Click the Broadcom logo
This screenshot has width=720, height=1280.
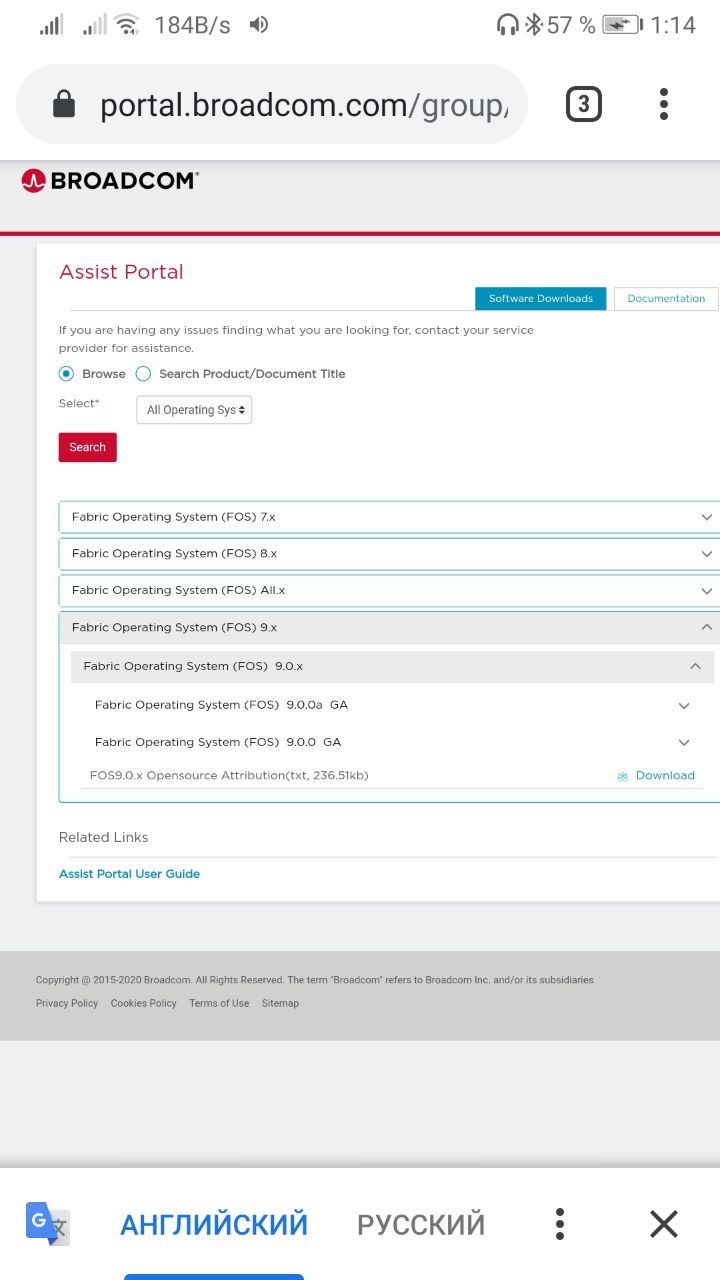pos(110,181)
